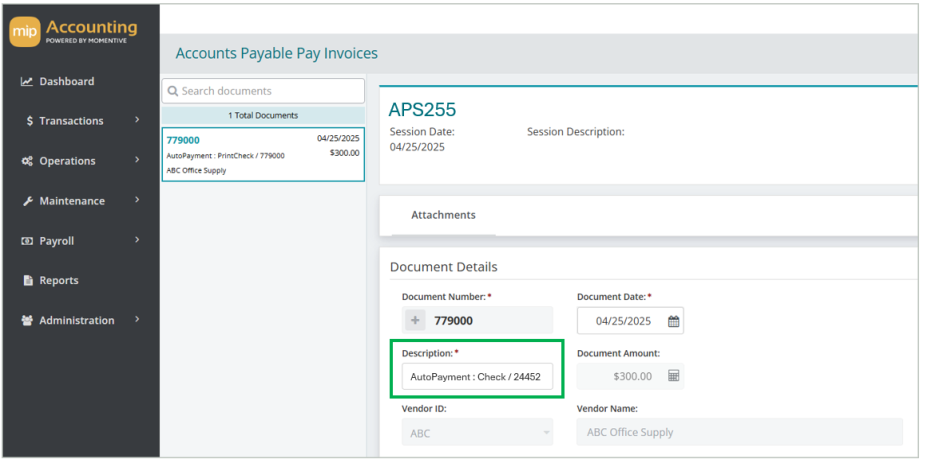Open Dashboard via its chart icon
Screen dimensions: 939x463
[x=26, y=81]
